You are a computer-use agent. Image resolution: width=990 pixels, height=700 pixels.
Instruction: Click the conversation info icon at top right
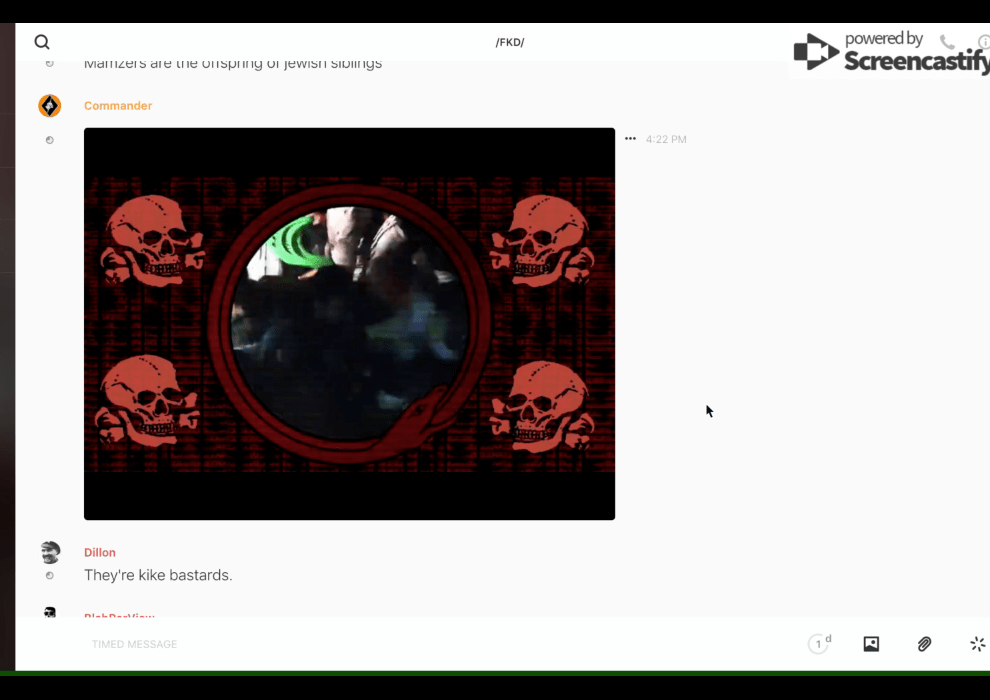coord(983,42)
